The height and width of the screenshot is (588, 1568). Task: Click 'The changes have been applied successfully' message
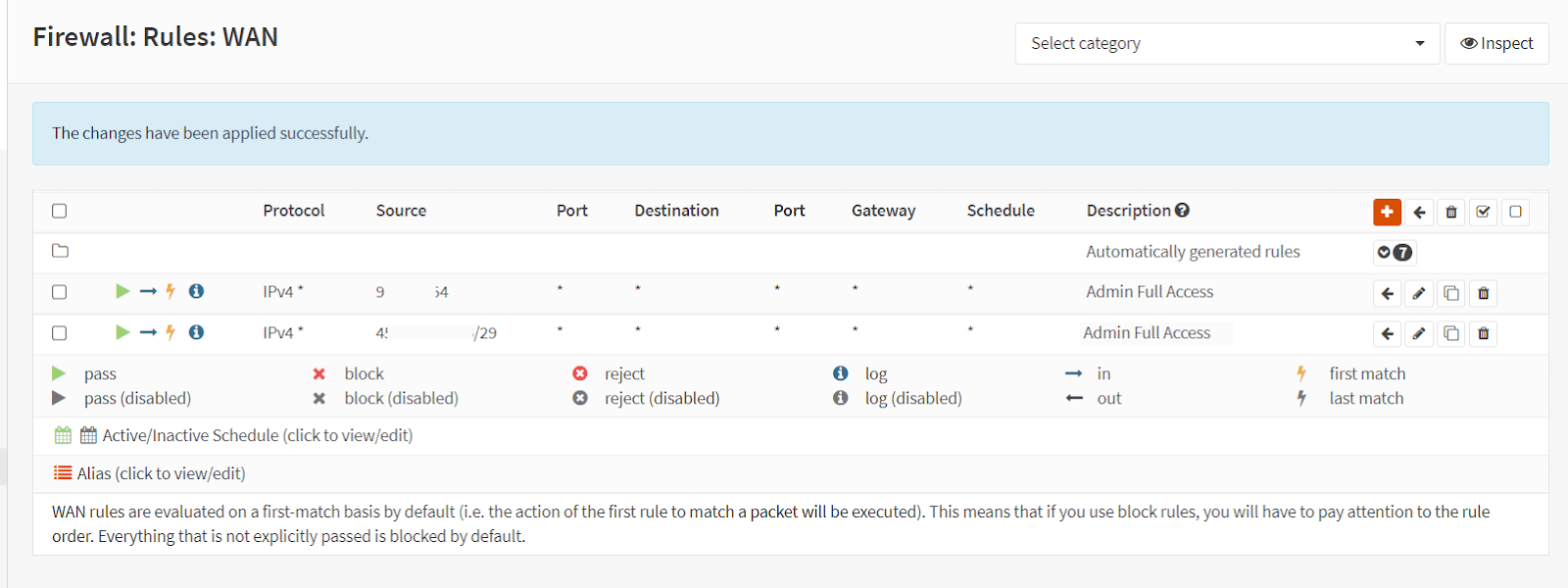[210, 132]
